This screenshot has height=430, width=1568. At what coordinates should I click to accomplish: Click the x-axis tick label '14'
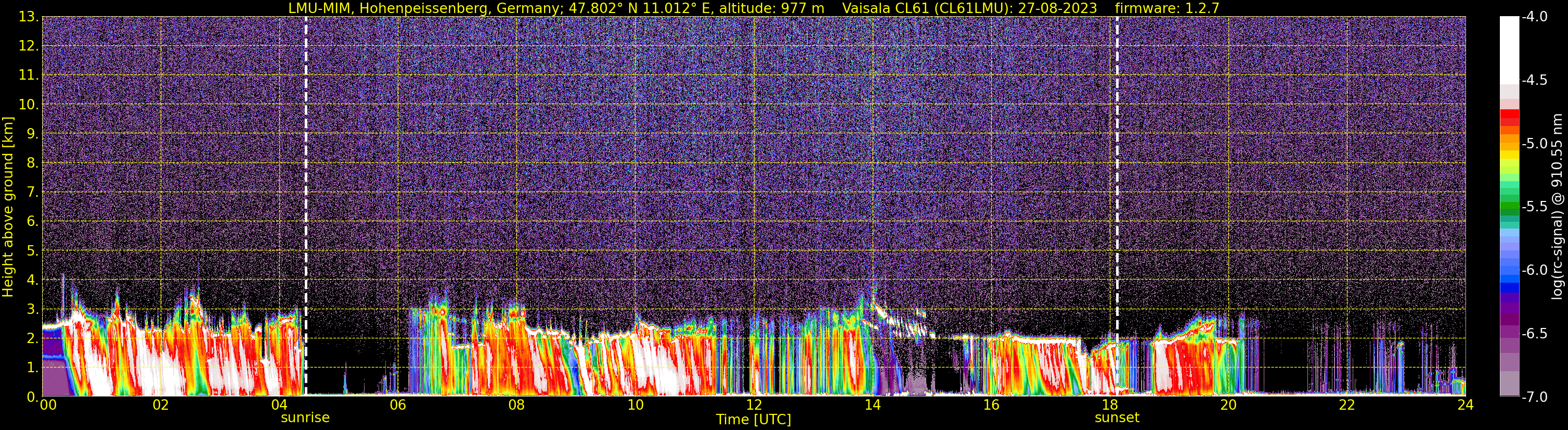[x=872, y=405]
